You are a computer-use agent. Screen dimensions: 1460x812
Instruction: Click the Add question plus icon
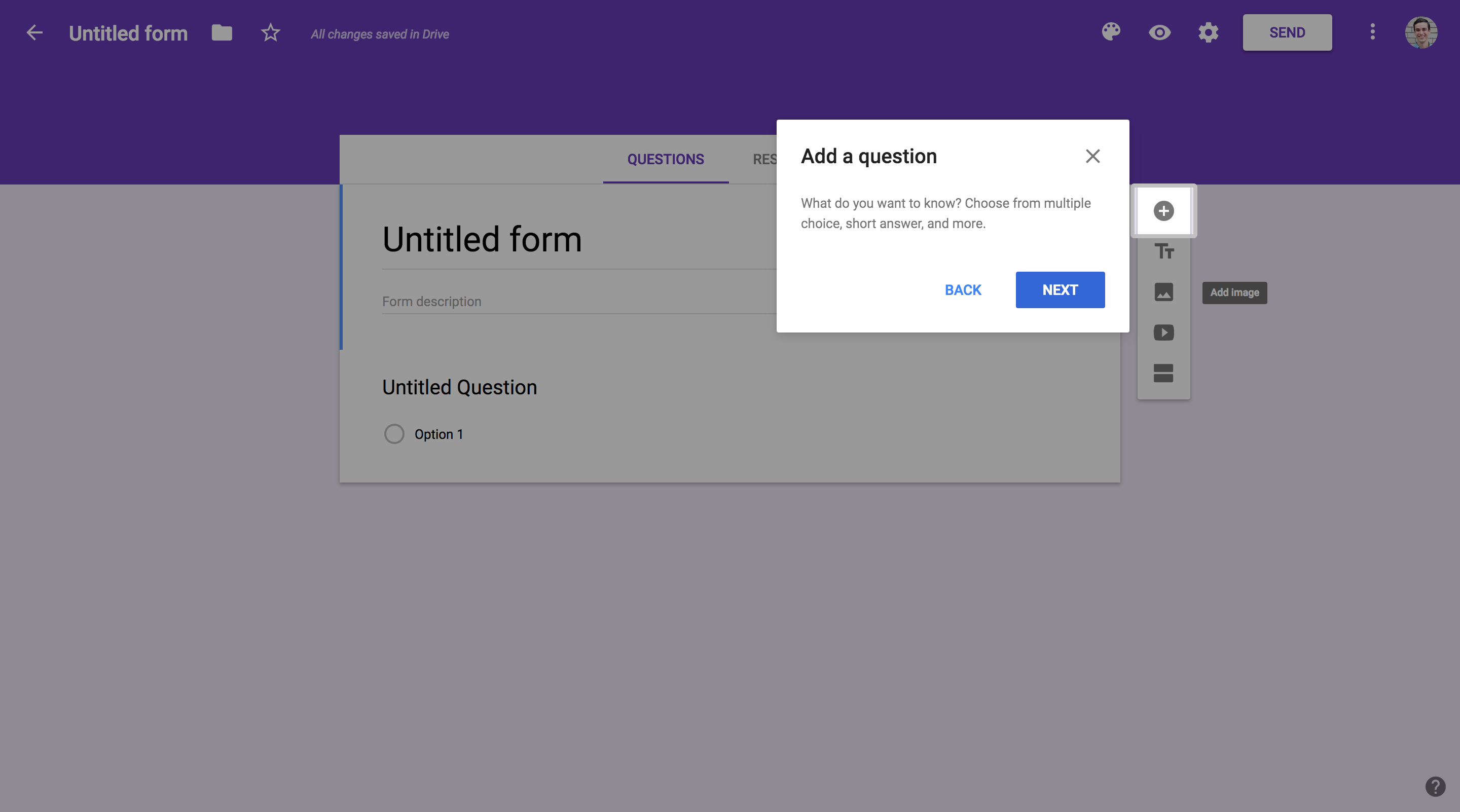[1163, 211]
